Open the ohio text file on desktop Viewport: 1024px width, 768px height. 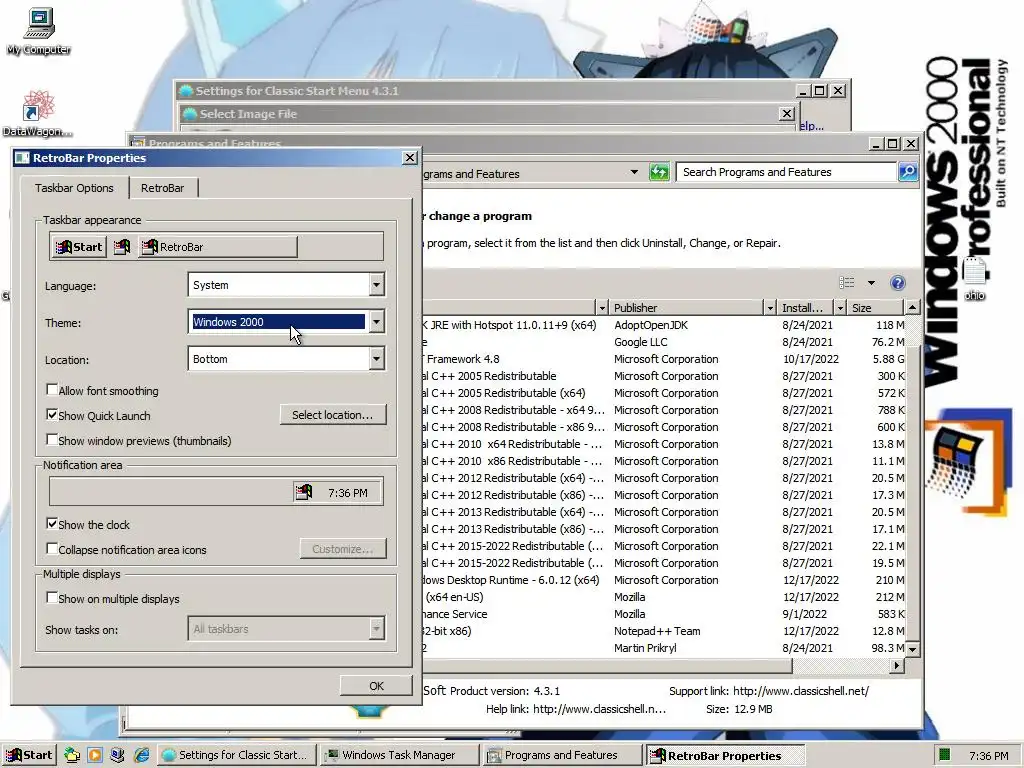[974, 279]
